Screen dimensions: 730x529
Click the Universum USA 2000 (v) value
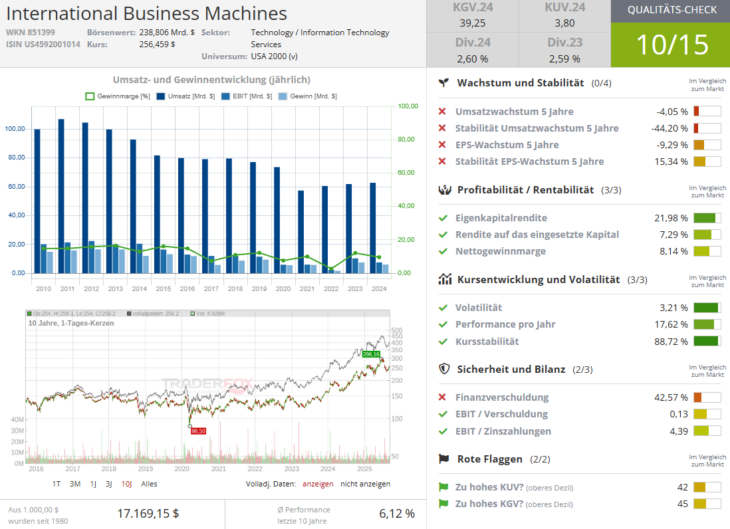274,56
